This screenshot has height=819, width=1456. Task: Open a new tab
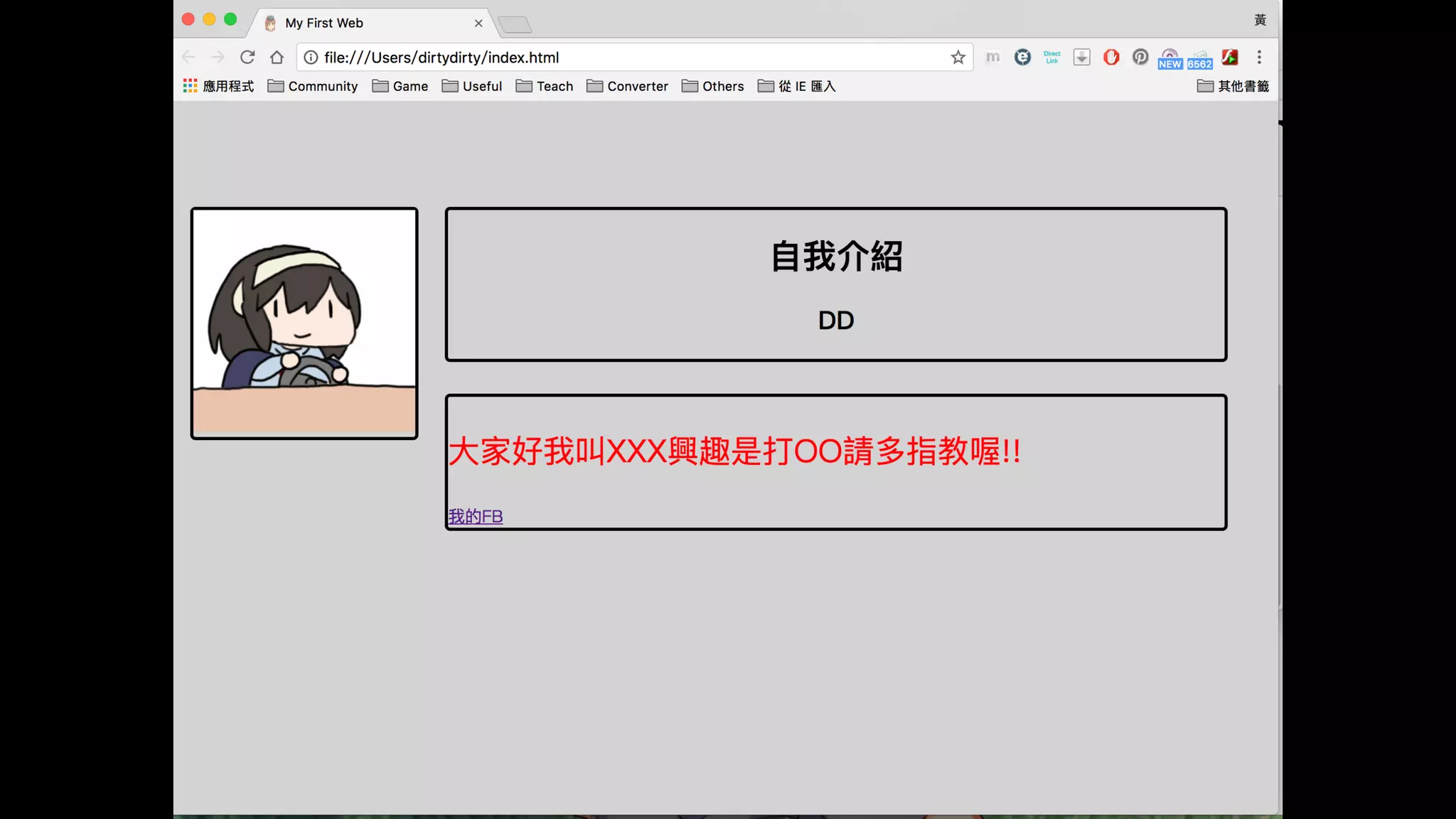pyautogui.click(x=515, y=25)
